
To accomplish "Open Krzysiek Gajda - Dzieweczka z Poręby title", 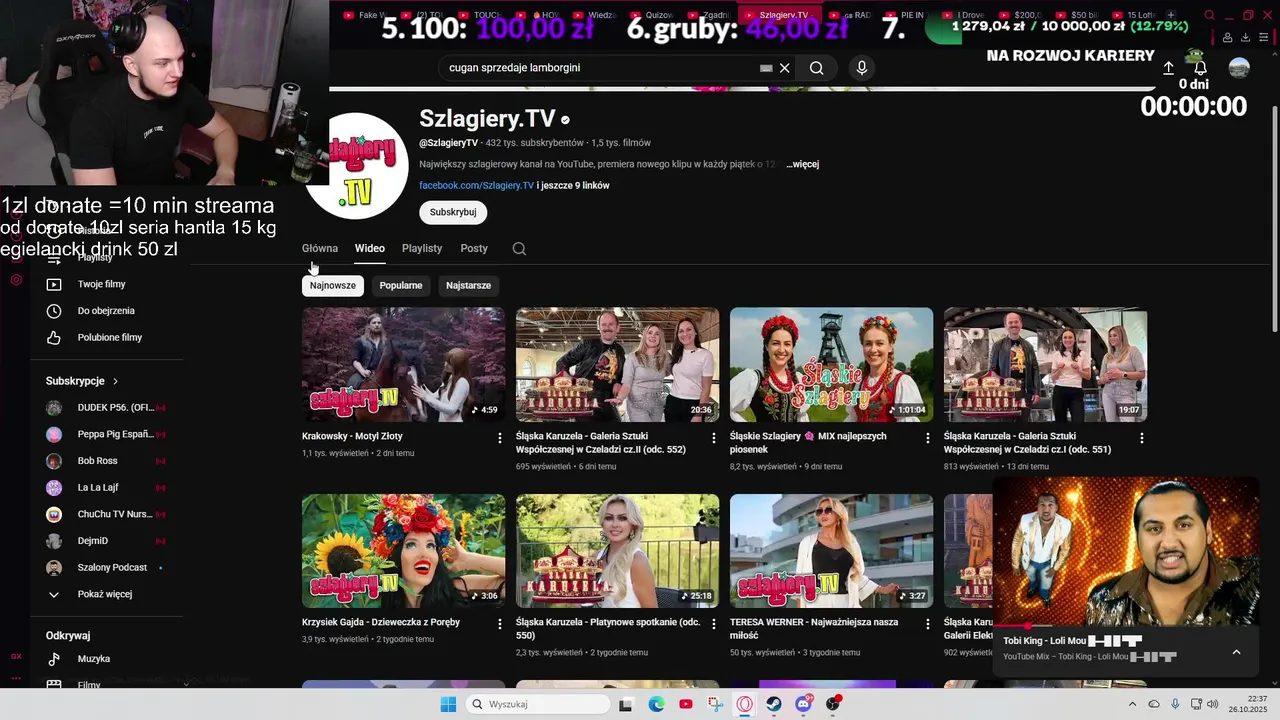I will pyautogui.click(x=381, y=622).
